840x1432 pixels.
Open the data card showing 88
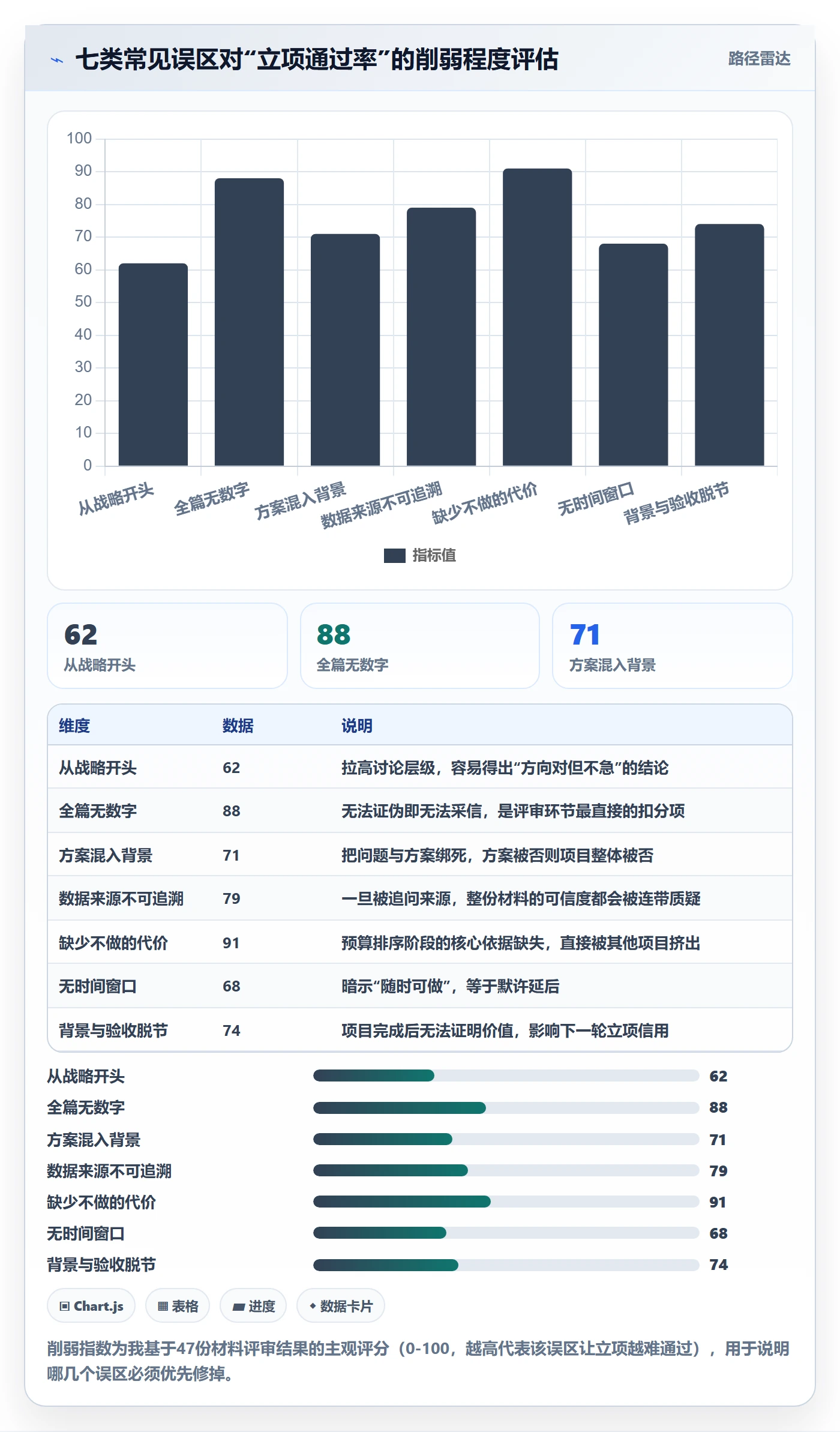coord(420,646)
